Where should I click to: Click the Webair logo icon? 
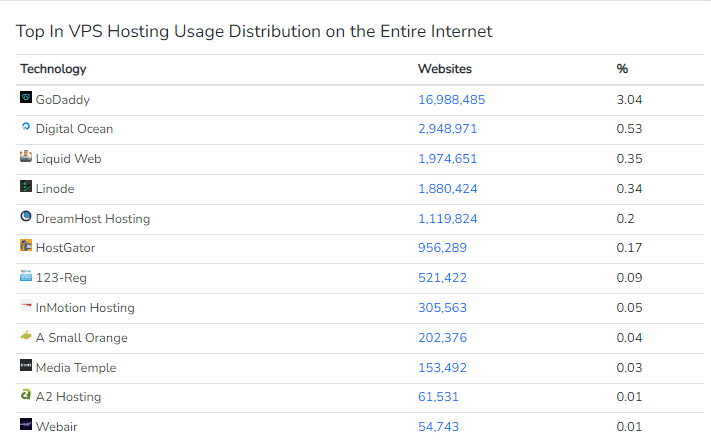pyautogui.click(x=26, y=424)
